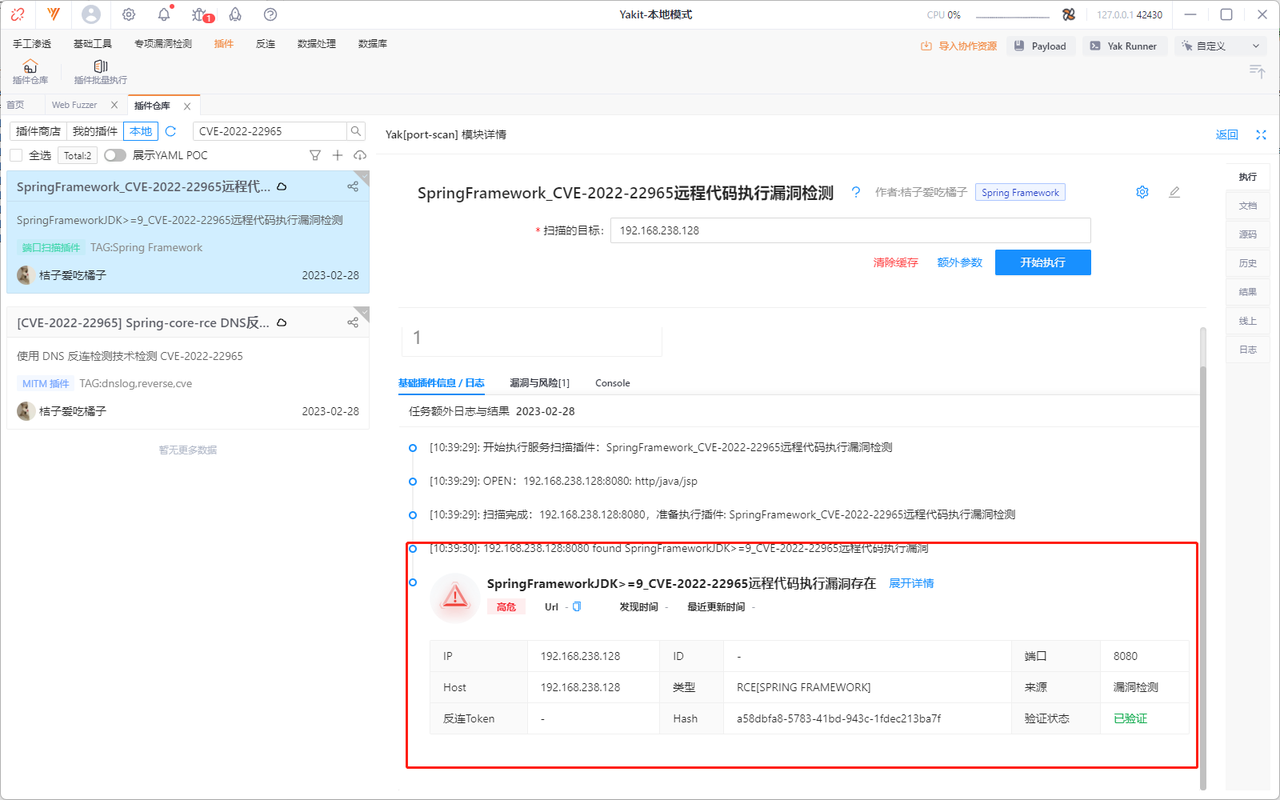This screenshot has height=800, width=1280.
Task: Open the user avatar menu
Action: (x=91, y=15)
